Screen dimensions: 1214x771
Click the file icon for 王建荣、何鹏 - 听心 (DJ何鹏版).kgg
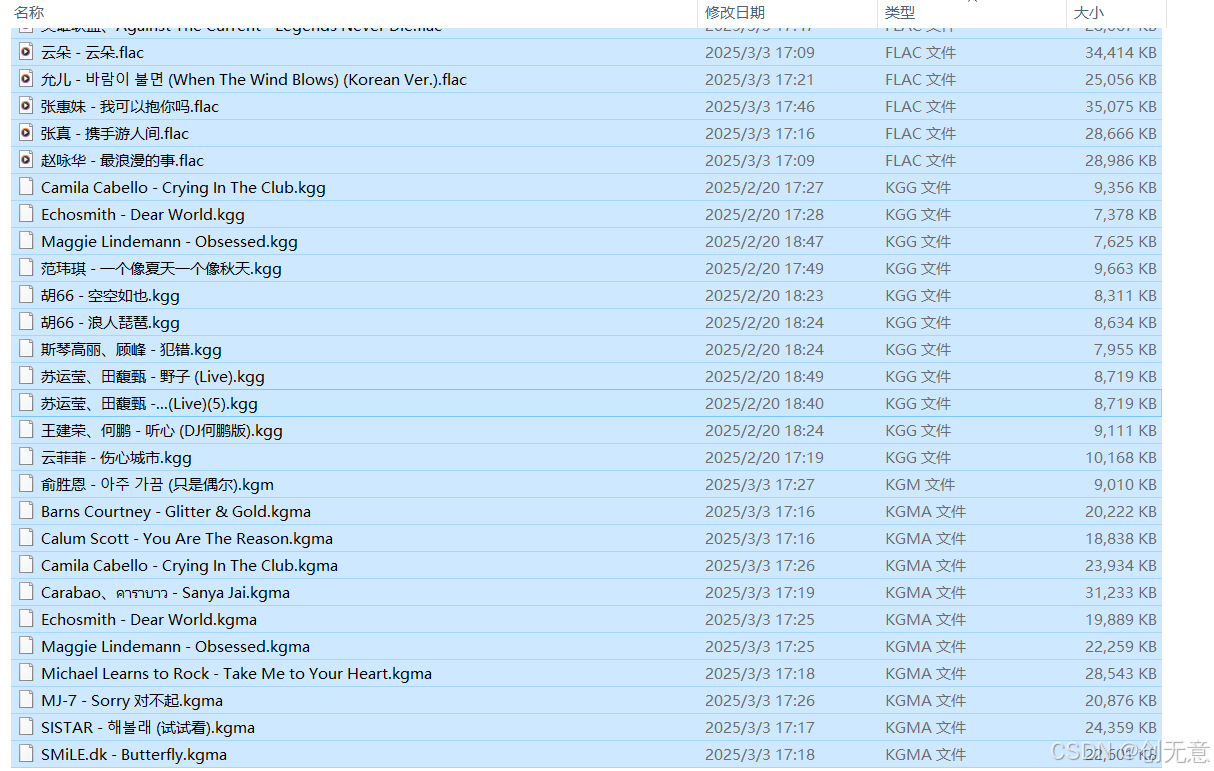pyautogui.click(x=26, y=430)
